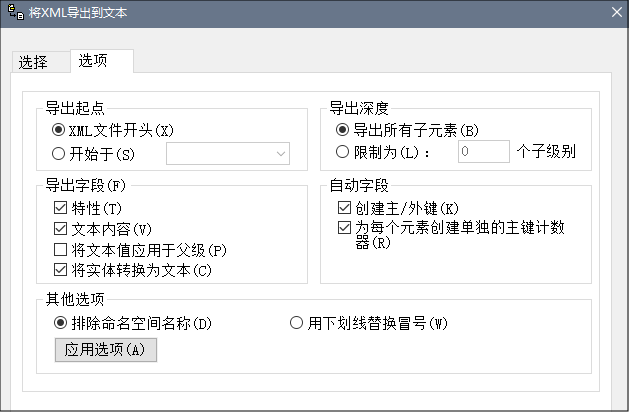Screen dimensions: 629x412
Task: Click the 子级别 number input field
Action: 483,152
